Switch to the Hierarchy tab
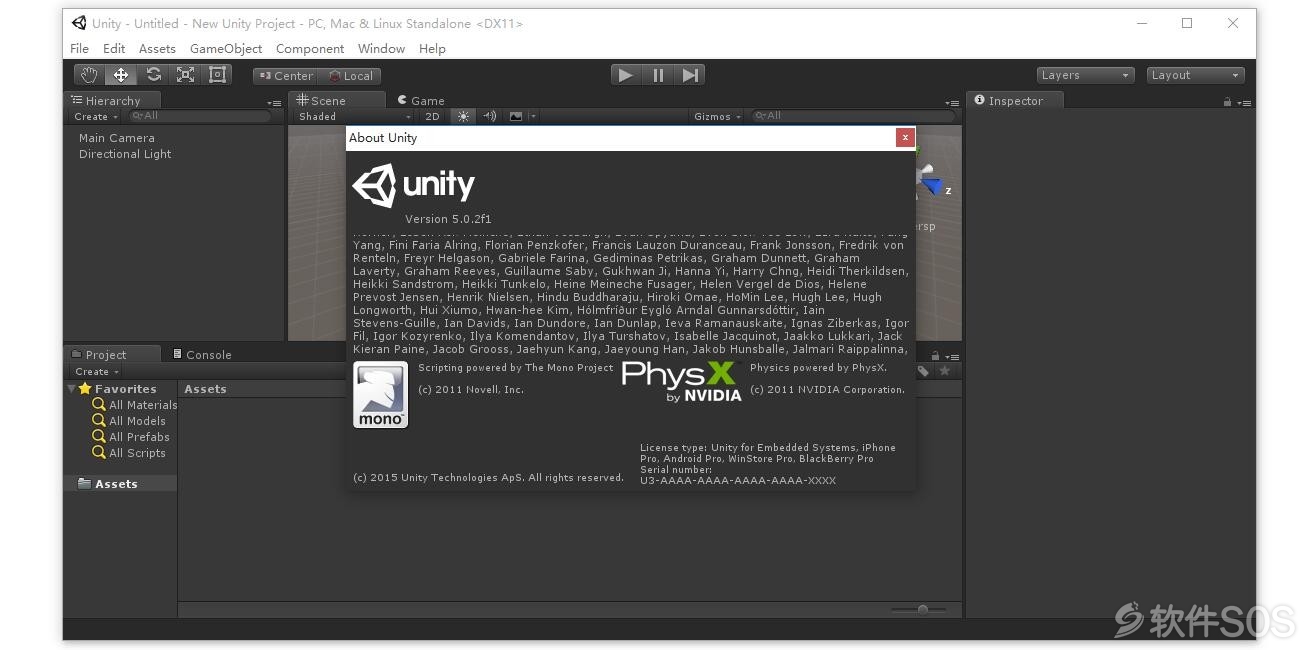 (112, 101)
